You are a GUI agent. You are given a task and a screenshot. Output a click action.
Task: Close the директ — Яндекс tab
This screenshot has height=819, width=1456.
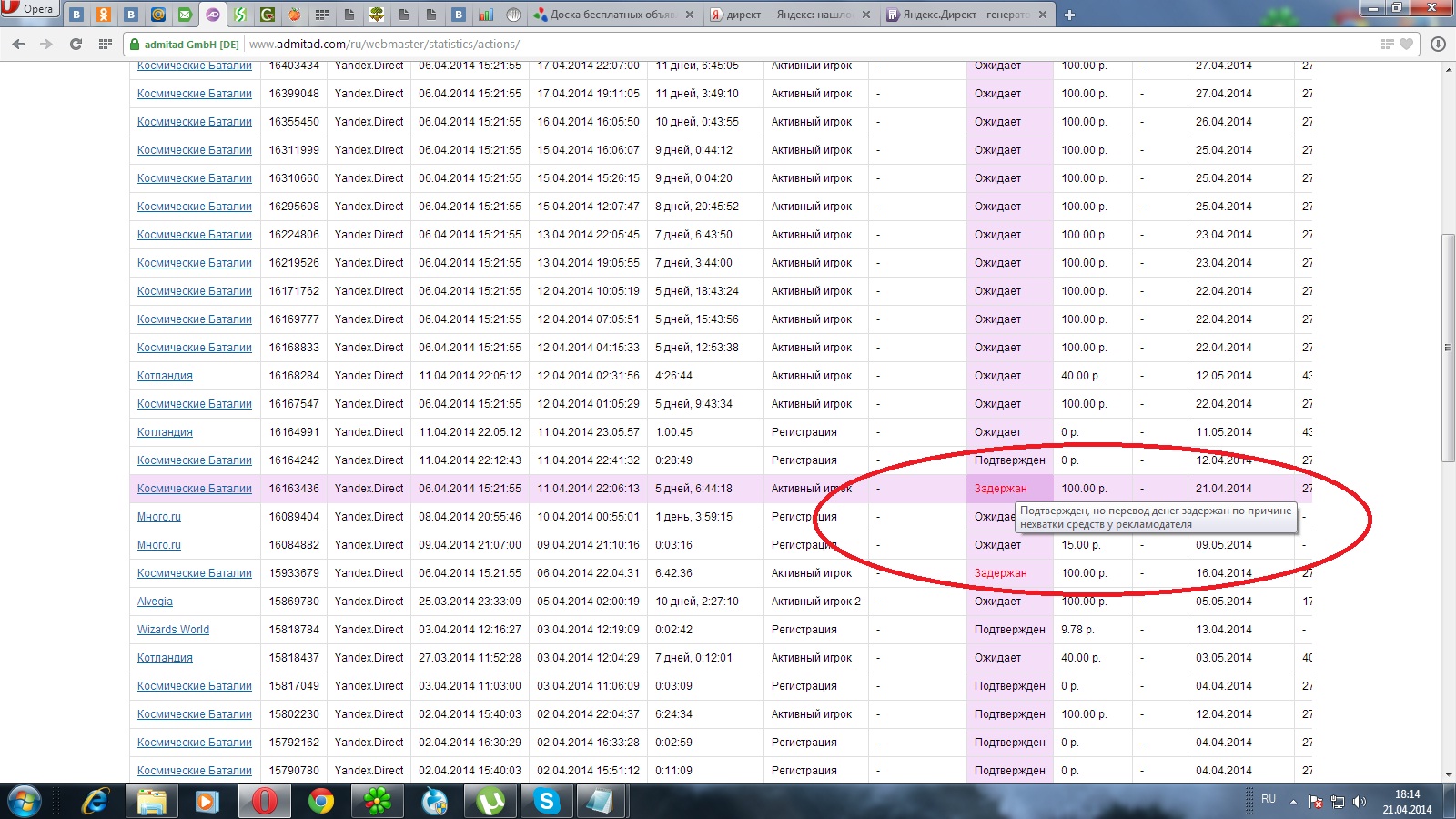click(865, 15)
